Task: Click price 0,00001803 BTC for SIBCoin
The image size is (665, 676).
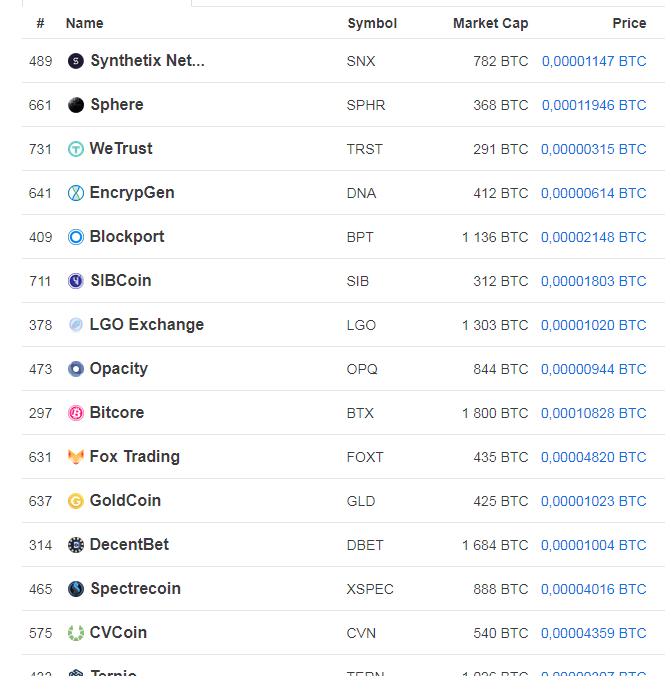Action: coord(594,281)
